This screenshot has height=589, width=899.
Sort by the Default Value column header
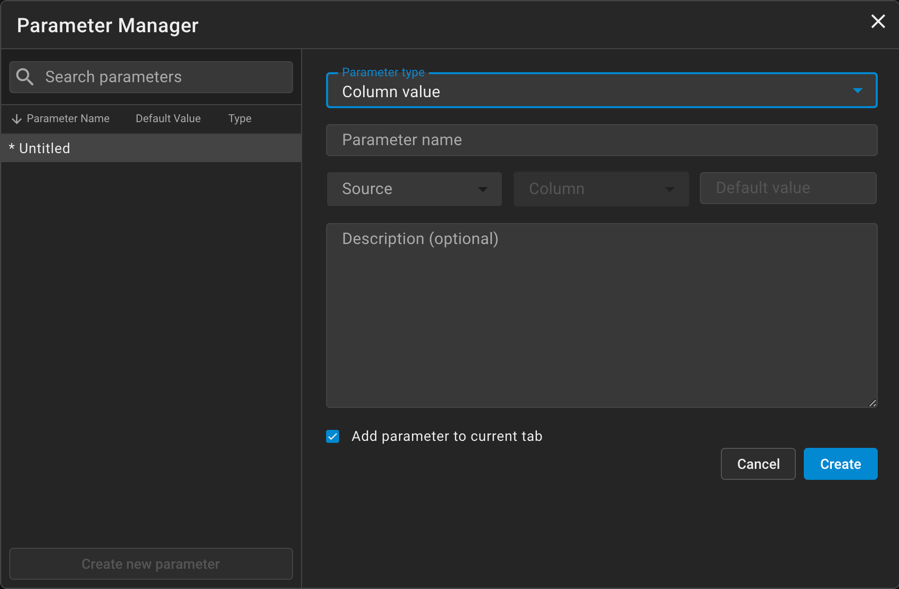(168, 119)
